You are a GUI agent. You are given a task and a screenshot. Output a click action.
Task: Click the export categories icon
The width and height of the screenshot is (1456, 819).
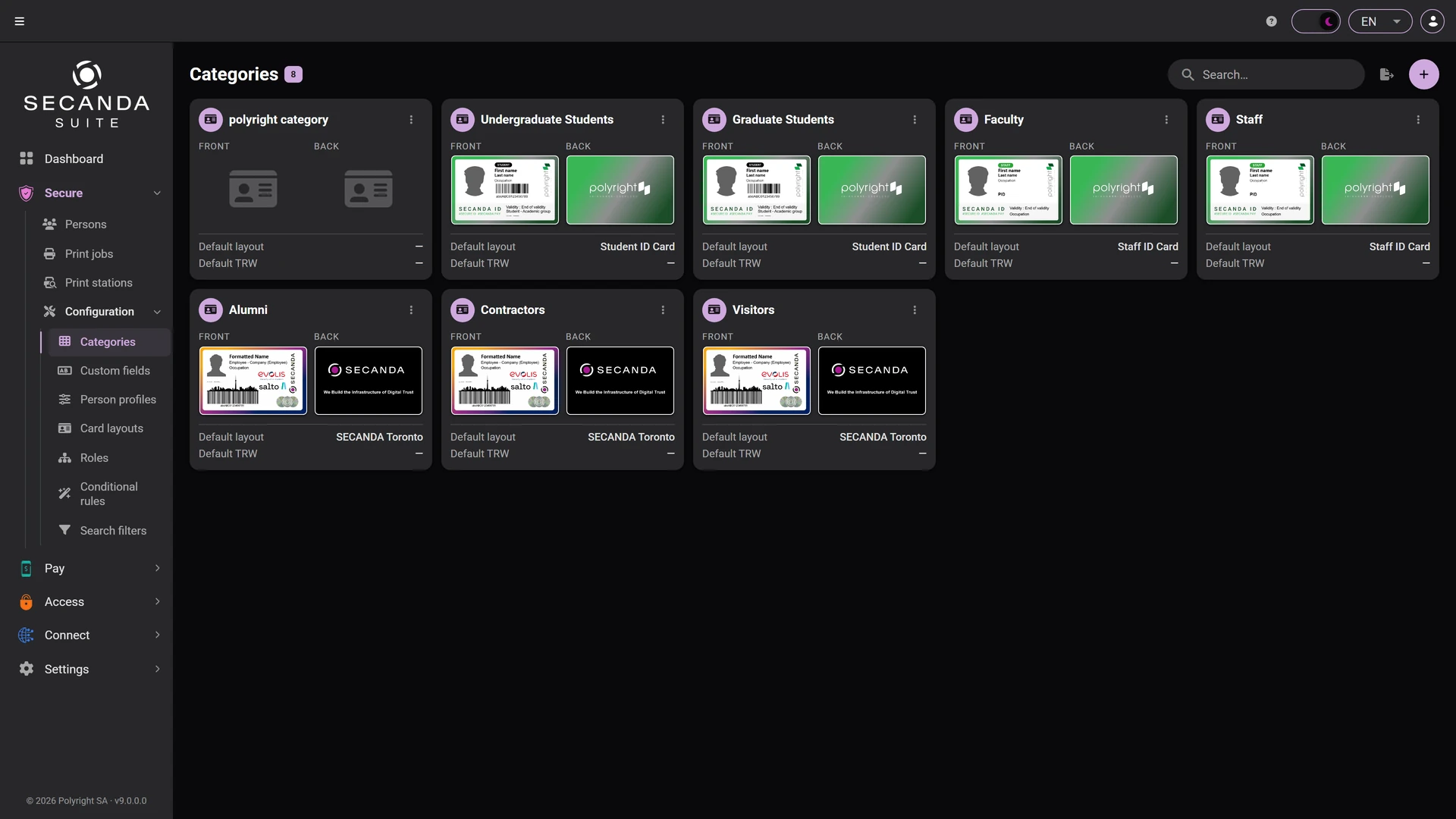(1386, 74)
